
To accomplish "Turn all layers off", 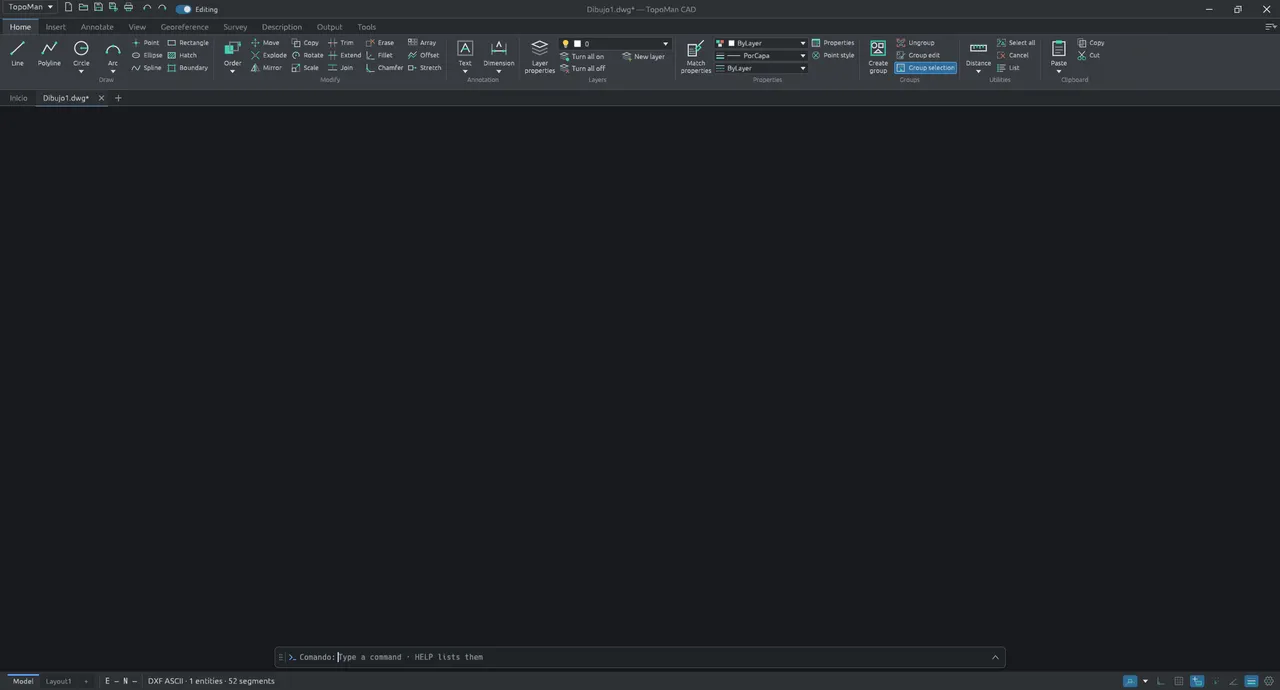I will point(582,68).
